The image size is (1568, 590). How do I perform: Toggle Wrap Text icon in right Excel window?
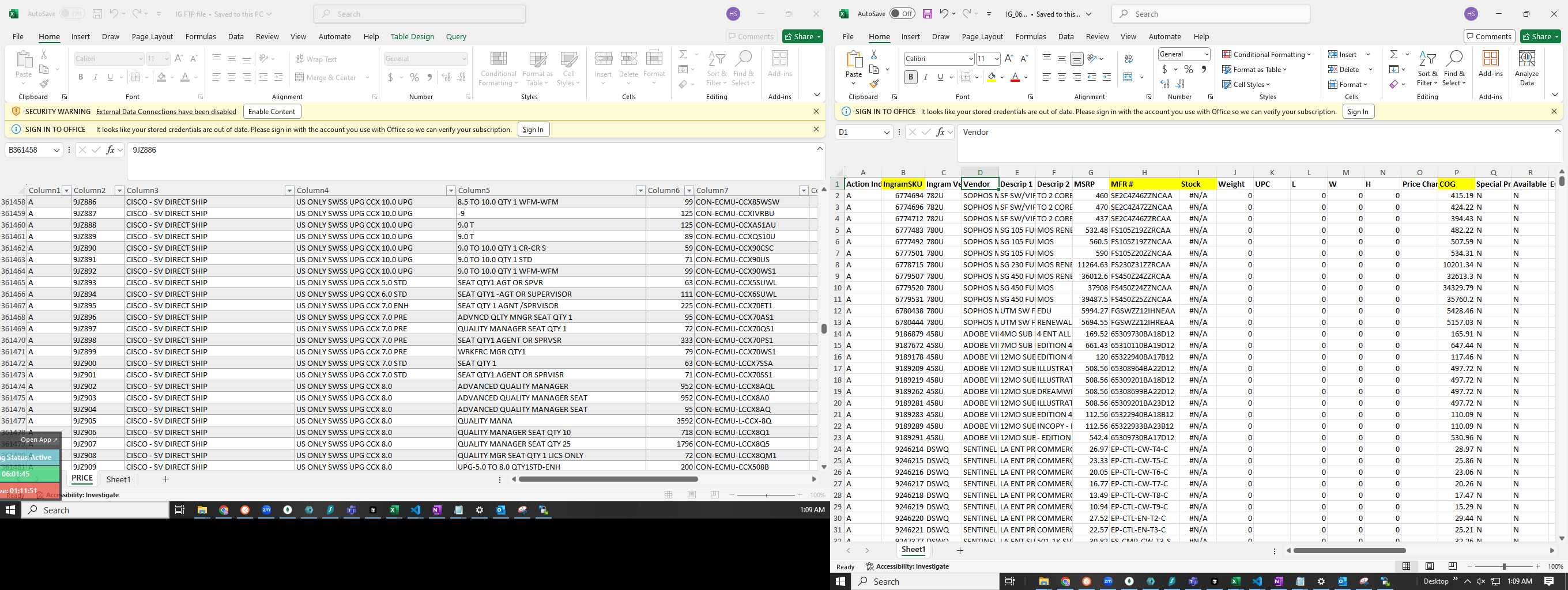(x=1128, y=58)
